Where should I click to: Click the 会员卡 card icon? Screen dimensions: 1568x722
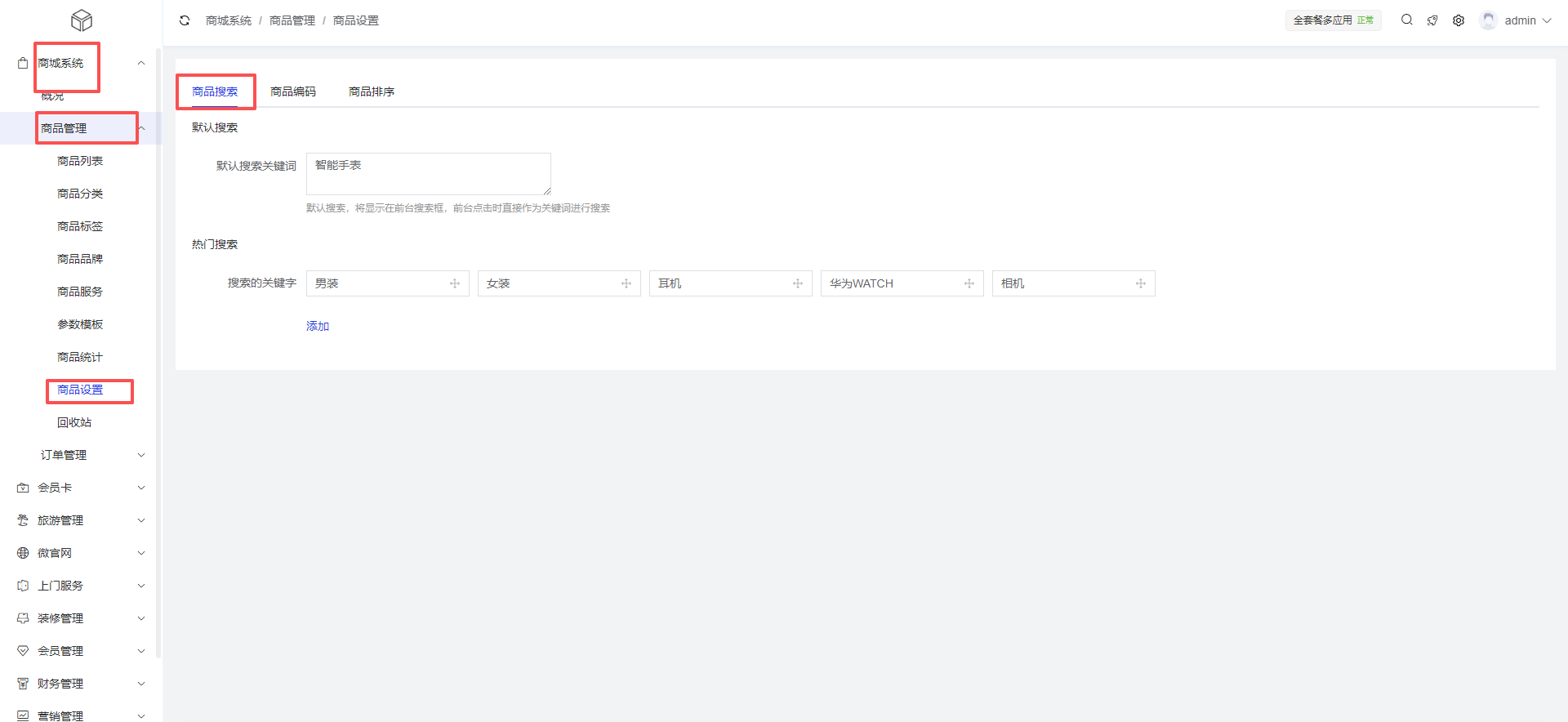[23, 488]
